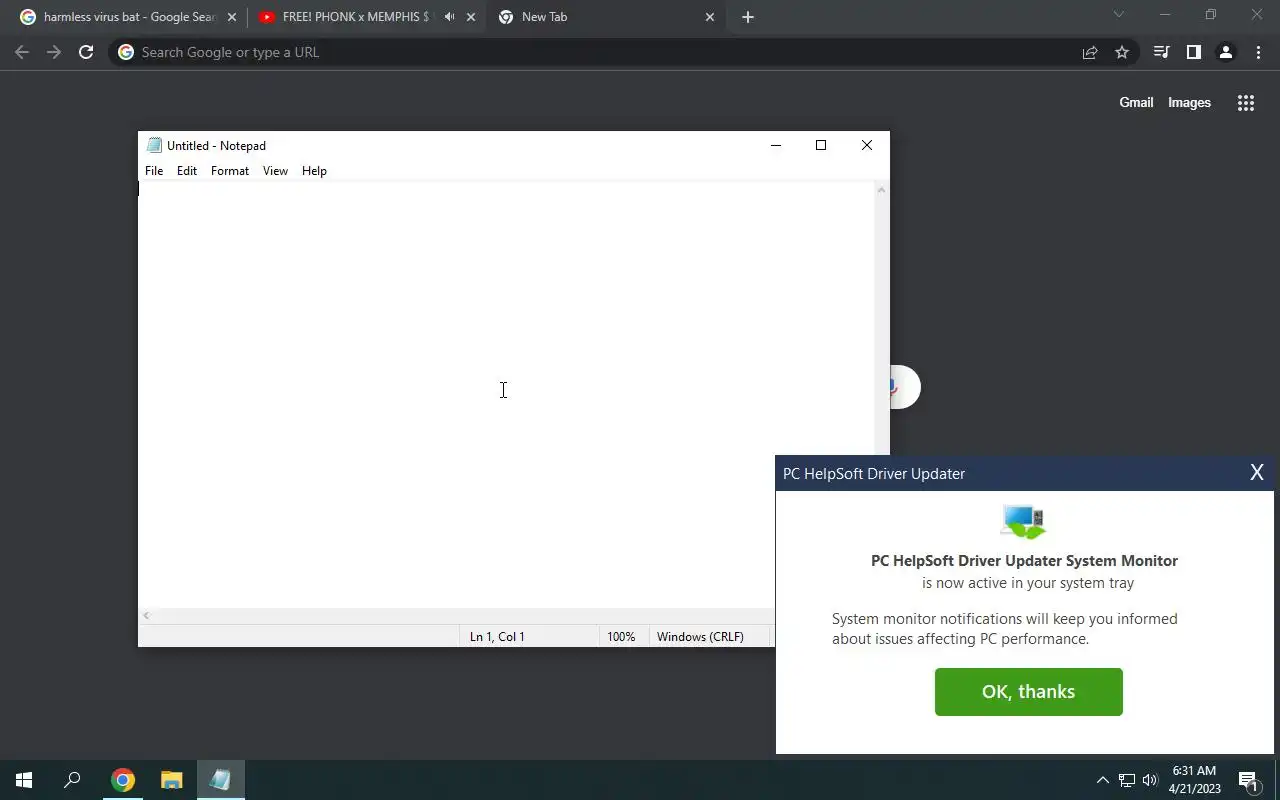The image size is (1280, 800).
Task: Open the Edit menu in Notepad
Action: (187, 171)
